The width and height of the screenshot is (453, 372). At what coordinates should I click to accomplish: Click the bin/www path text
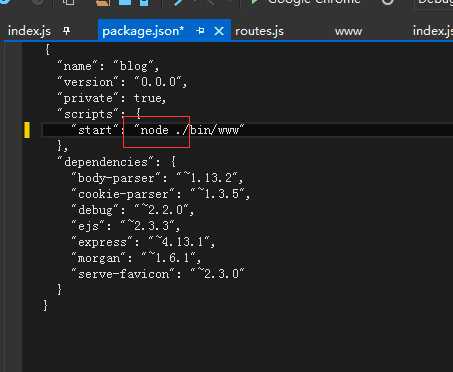click(x=214, y=130)
